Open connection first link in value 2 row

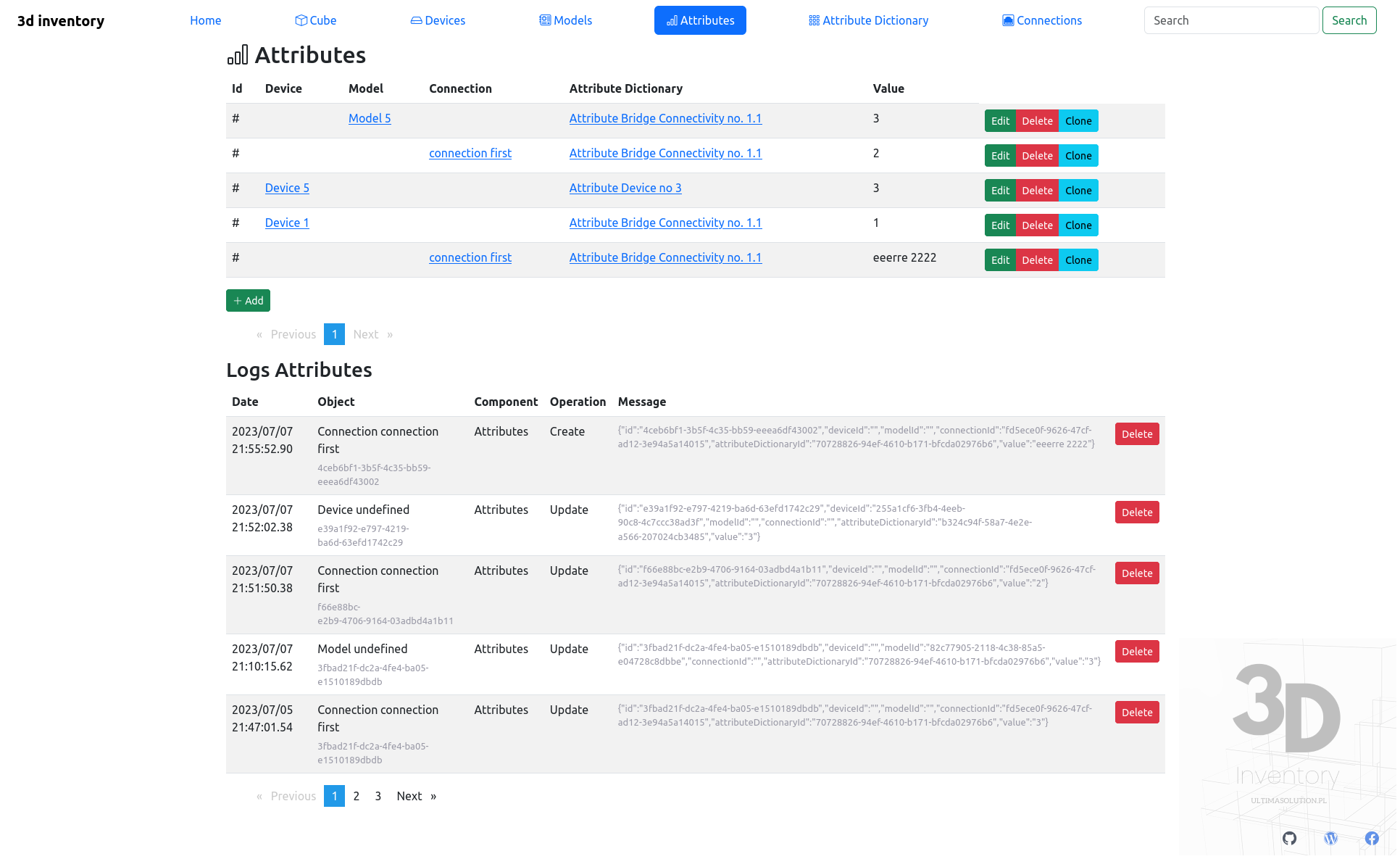click(470, 153)
